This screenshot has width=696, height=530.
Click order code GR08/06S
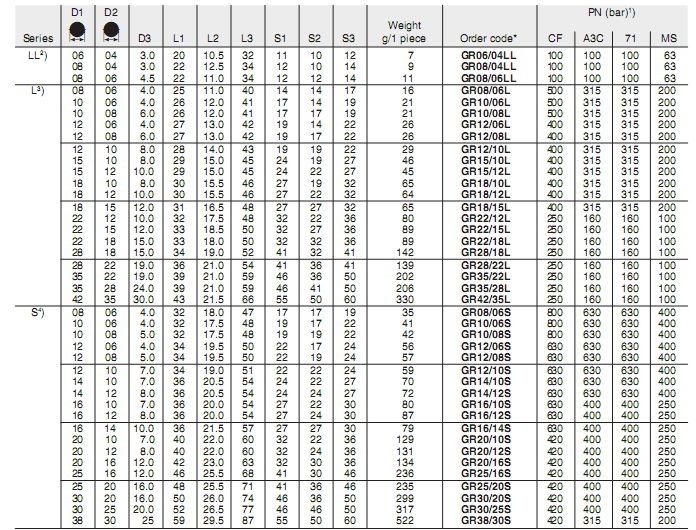[488, 313]
